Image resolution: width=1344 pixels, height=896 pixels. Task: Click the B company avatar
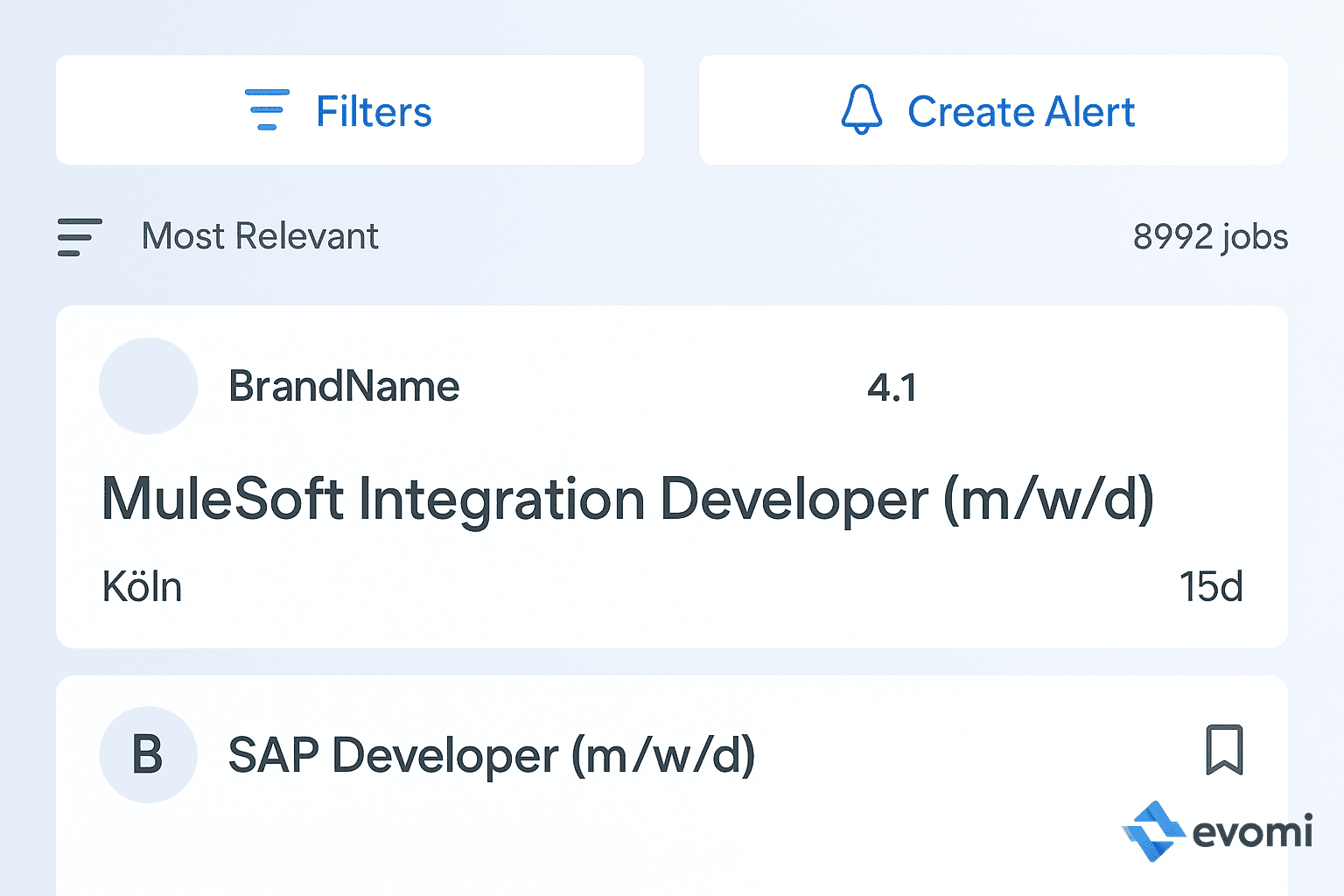coord(148,754)
